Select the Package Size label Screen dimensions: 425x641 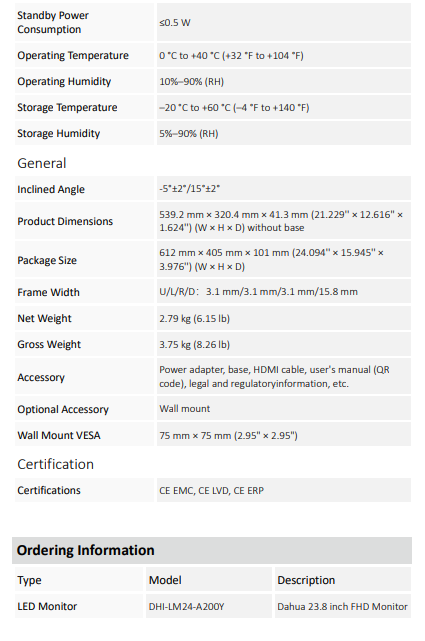[x=47, y=260]
